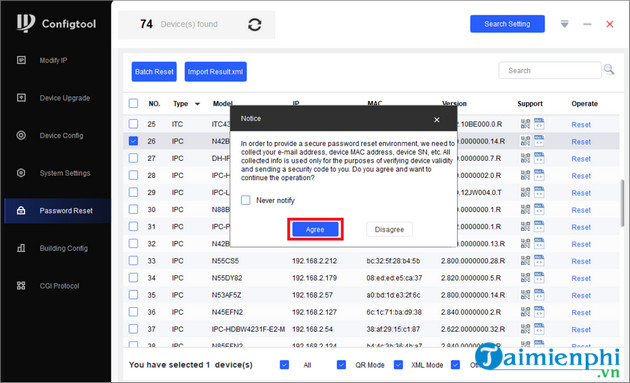Click XML support icon in row 36
The image size is (630, 383).
pos(539,312)
